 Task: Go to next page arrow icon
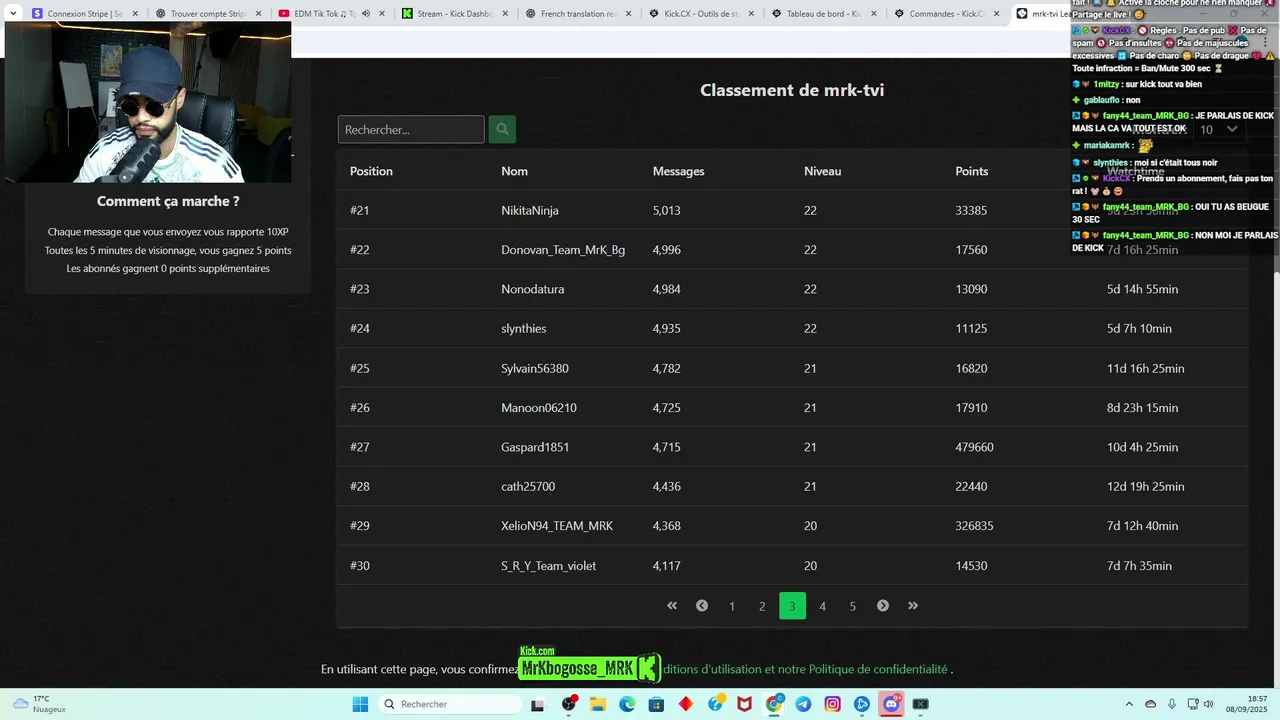883,606
